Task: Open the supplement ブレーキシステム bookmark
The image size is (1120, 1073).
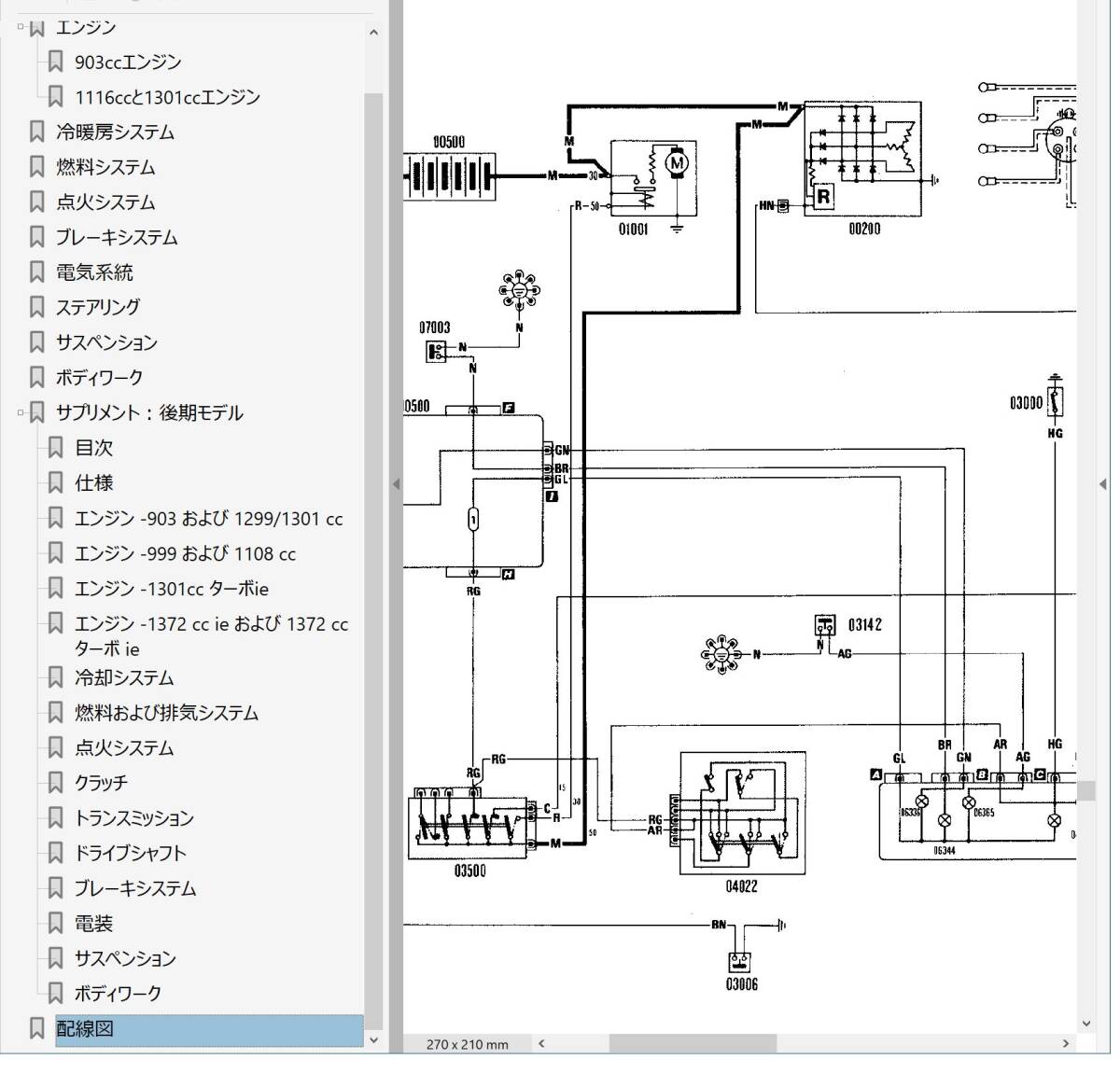Action: pos(135,888)
